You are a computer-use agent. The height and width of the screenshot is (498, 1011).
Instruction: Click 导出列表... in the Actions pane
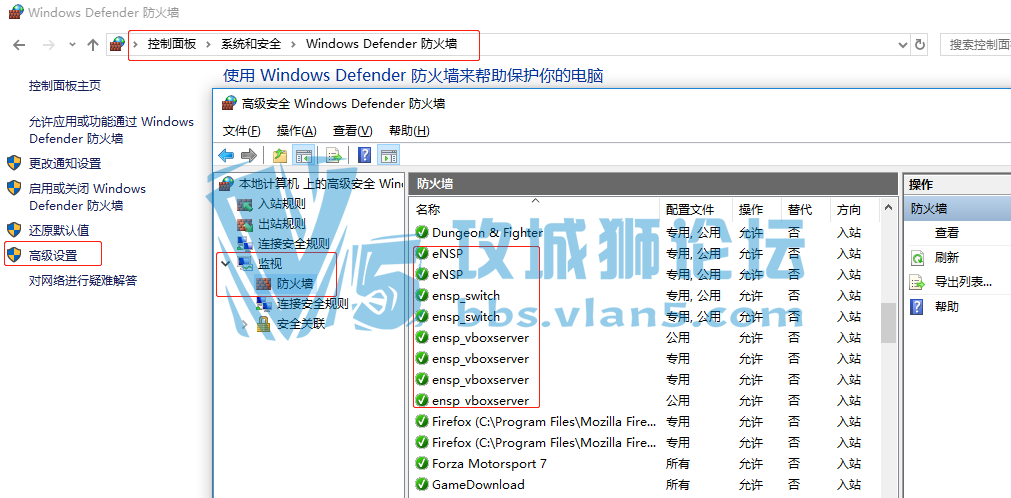(x=963, y=282)
